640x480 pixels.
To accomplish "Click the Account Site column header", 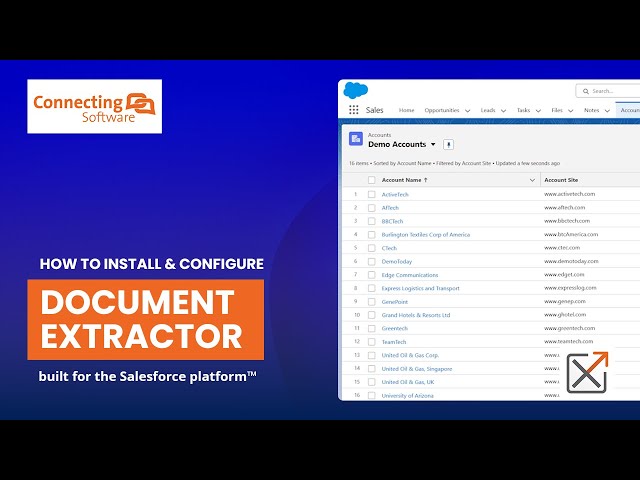I will click(x=561, y=180).
